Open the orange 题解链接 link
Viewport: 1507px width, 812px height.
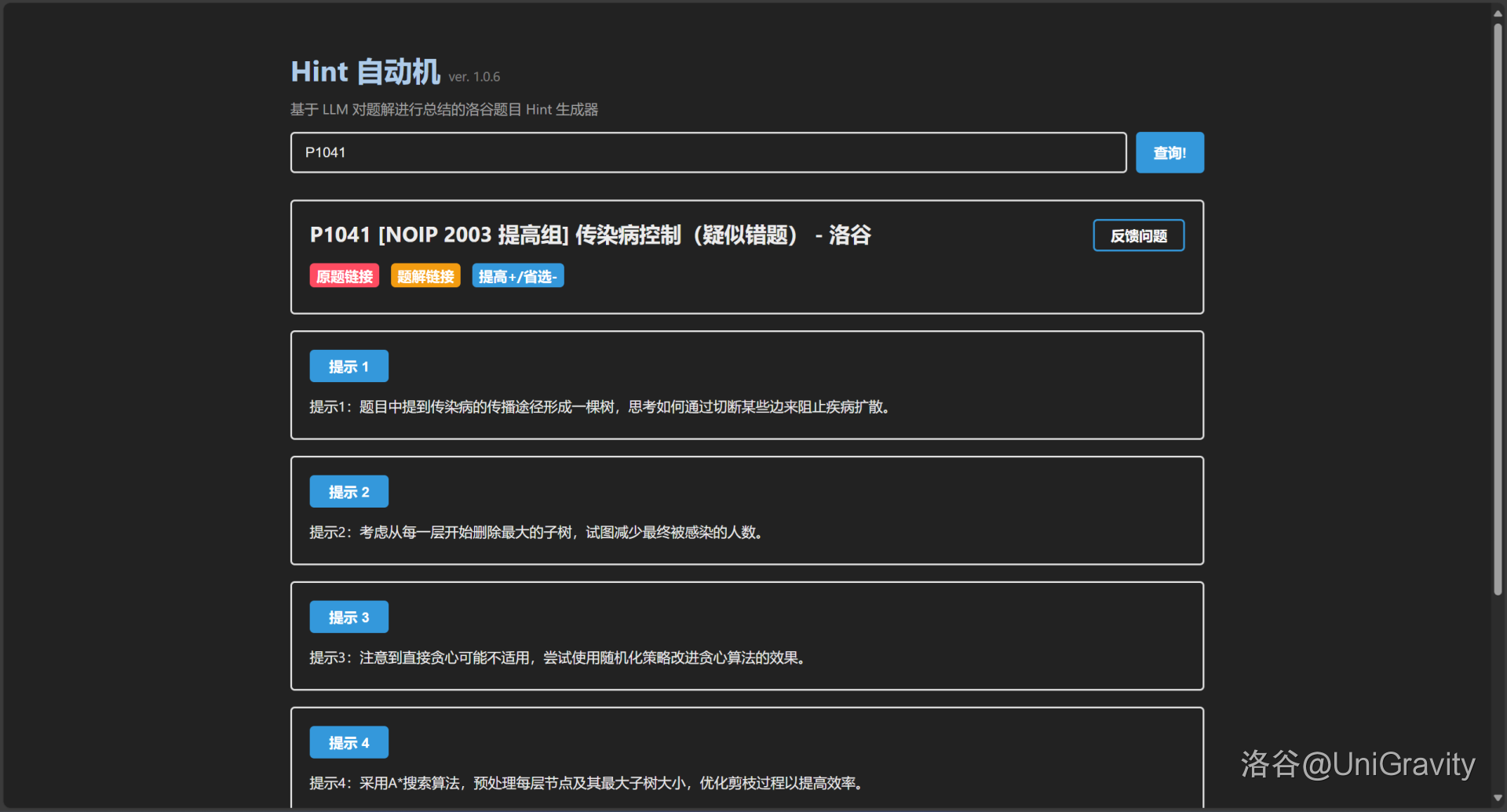coord(425,276)
